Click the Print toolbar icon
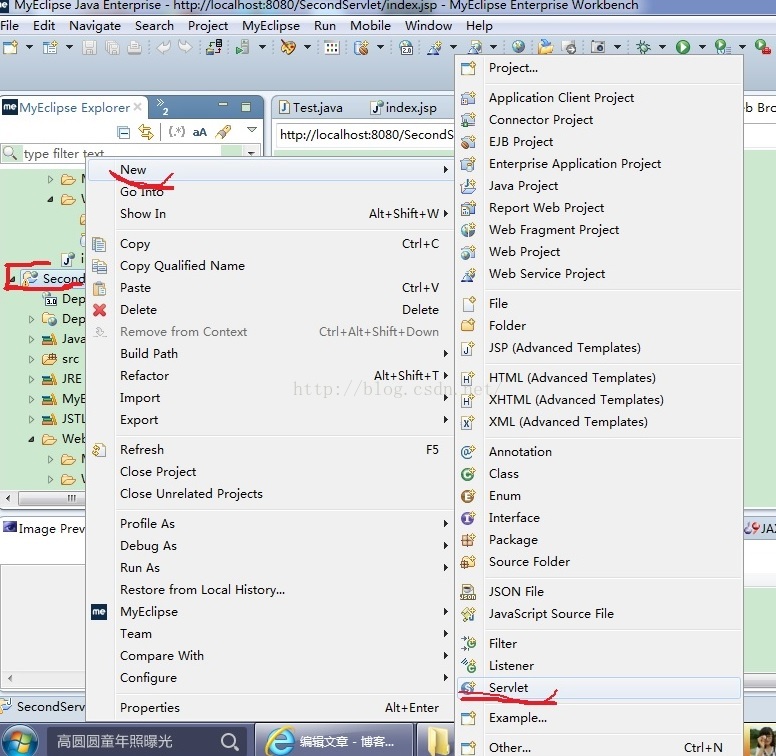776x756 pixels. 134,47
